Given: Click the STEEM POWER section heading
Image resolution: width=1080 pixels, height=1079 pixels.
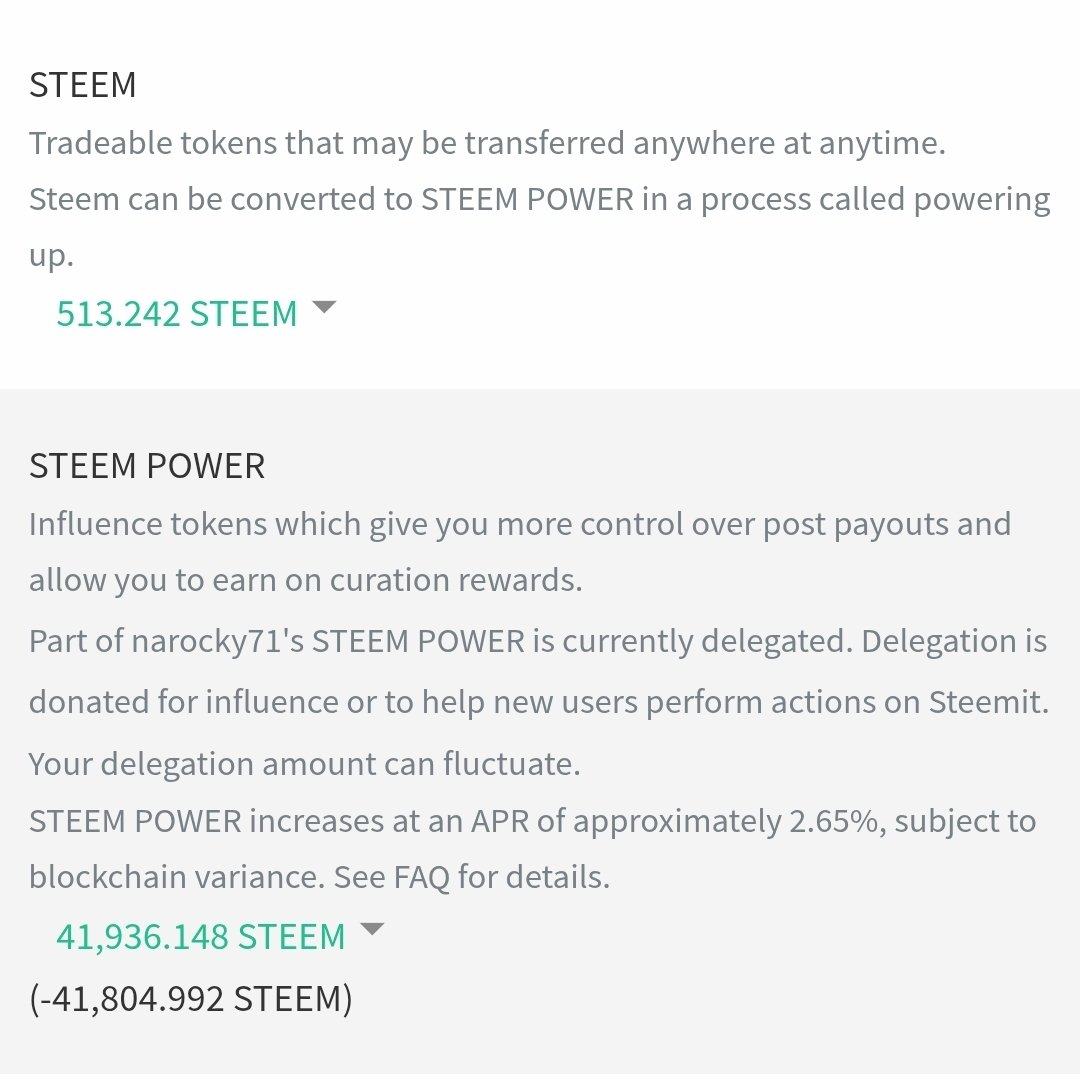Looking at the screenshot, I should pyautogui.click(x=147, y=466).
